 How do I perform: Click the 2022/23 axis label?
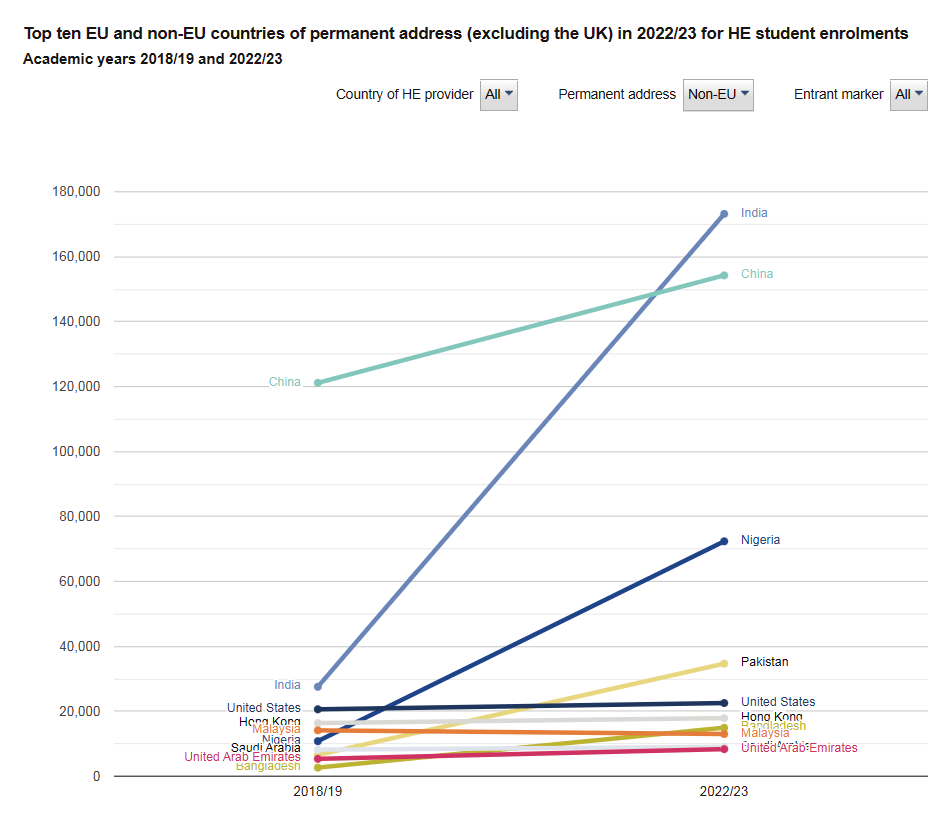(723, 791)
